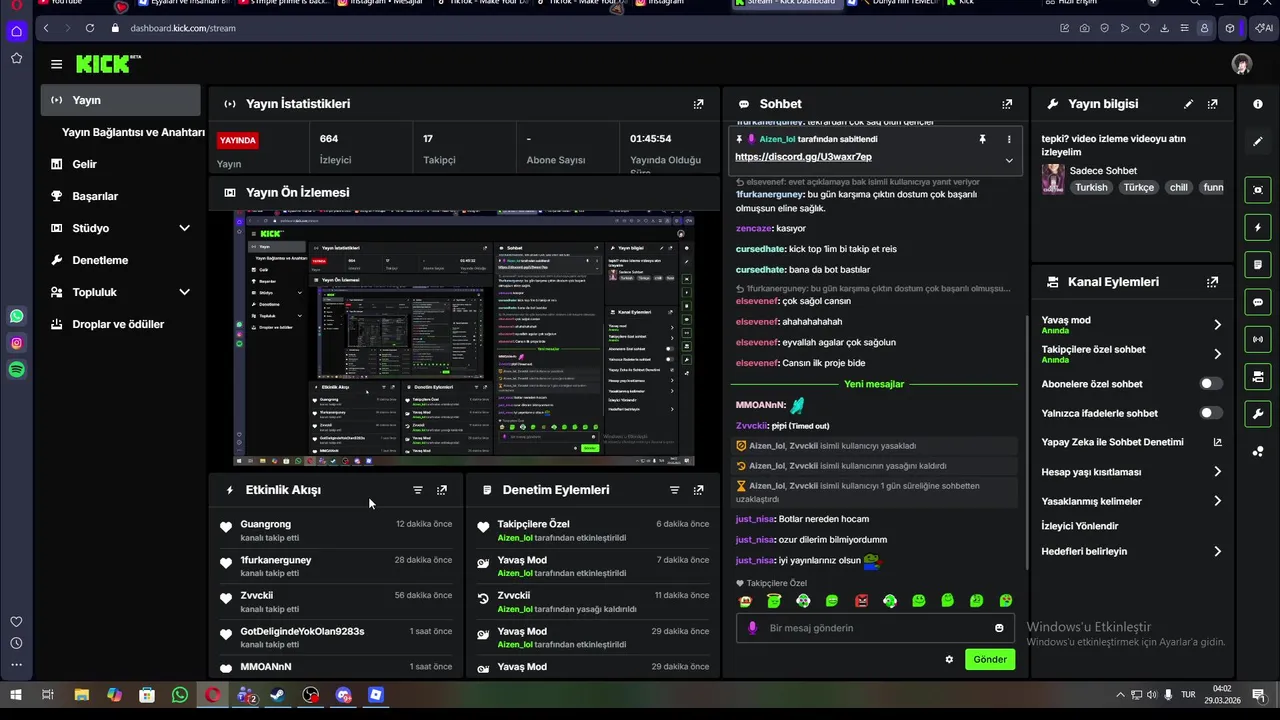Image resolution: width=1280 pixels, height=720 pixels.
Task: Enable Yalnızca ifadelerle sohbet switch
Action: click(1210, 413)
